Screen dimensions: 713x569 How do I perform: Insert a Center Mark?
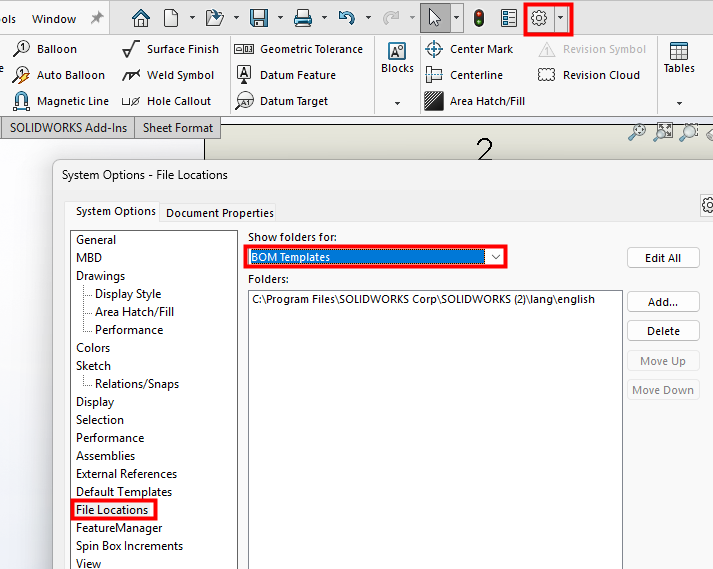(469, 49)
